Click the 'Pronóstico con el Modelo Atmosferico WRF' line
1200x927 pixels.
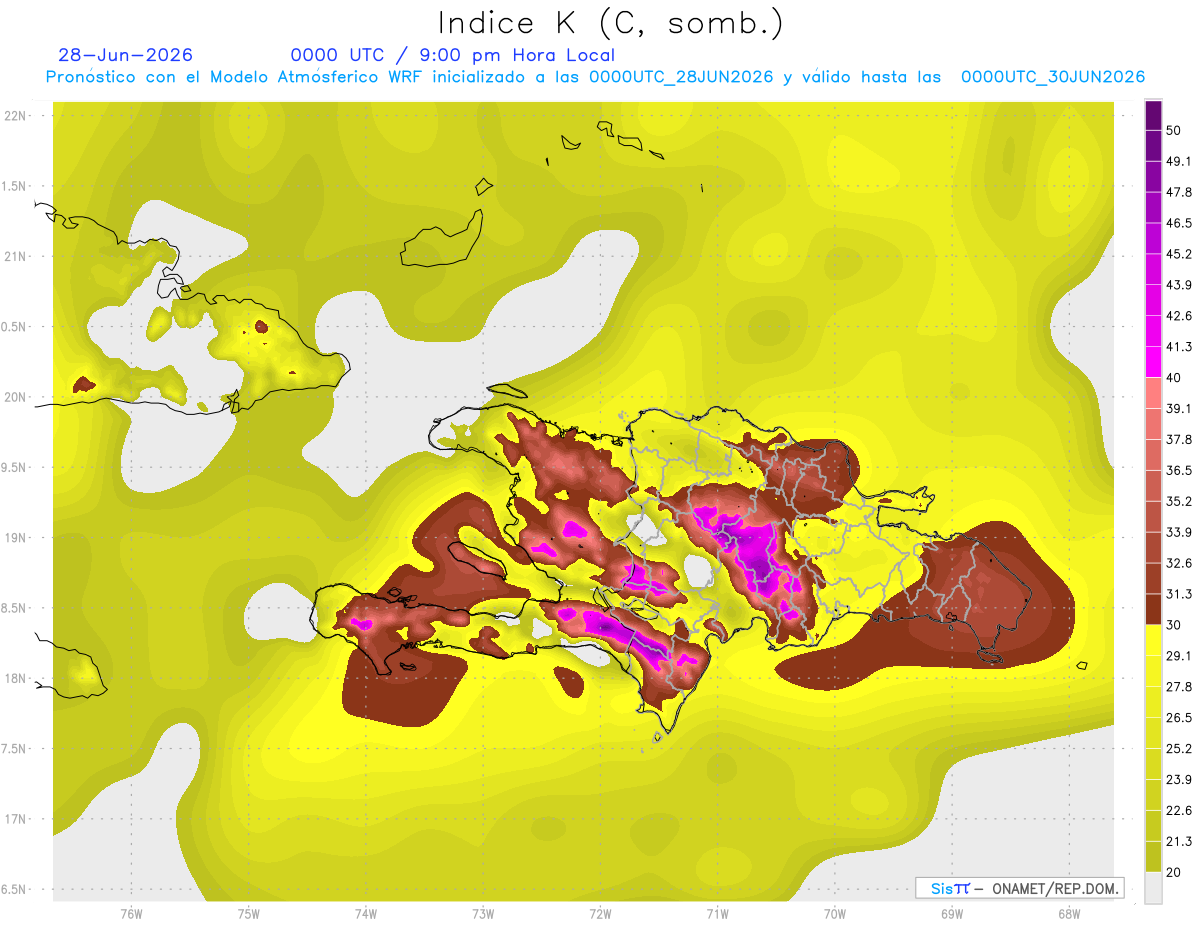(595, 77)
